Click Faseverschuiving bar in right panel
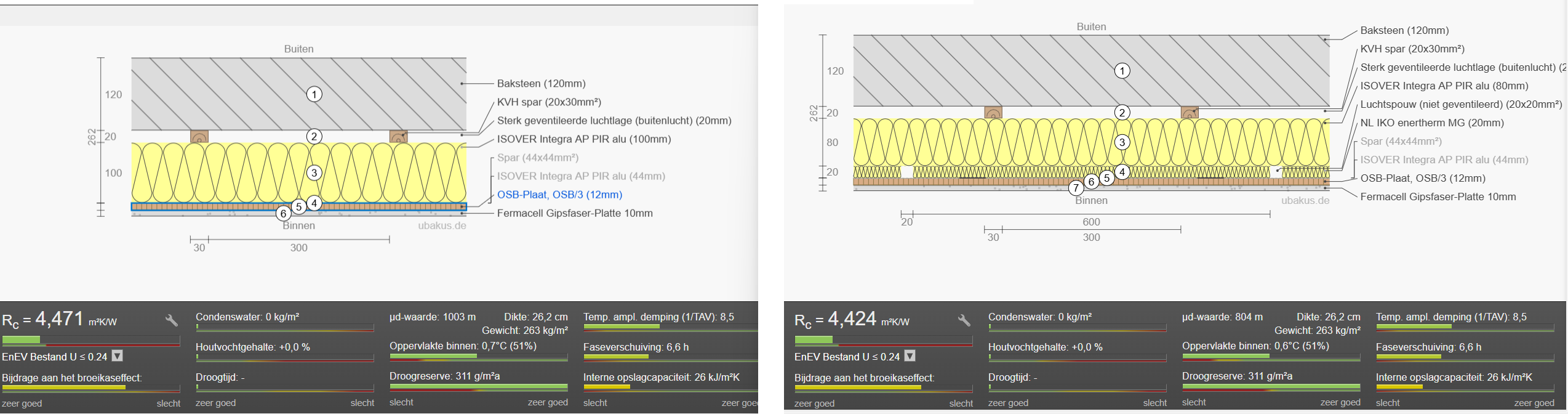The width and height of the screenshot is (1568, 414). (1466, 357)
